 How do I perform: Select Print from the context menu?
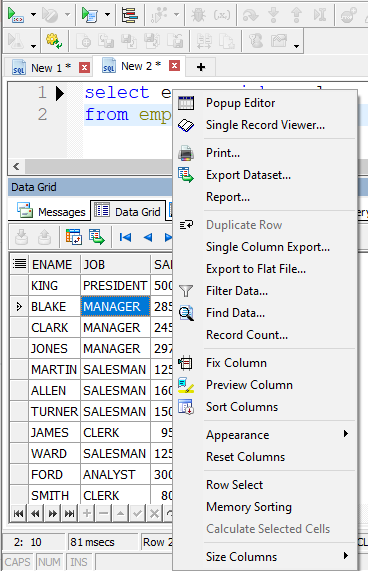(223, 153)
